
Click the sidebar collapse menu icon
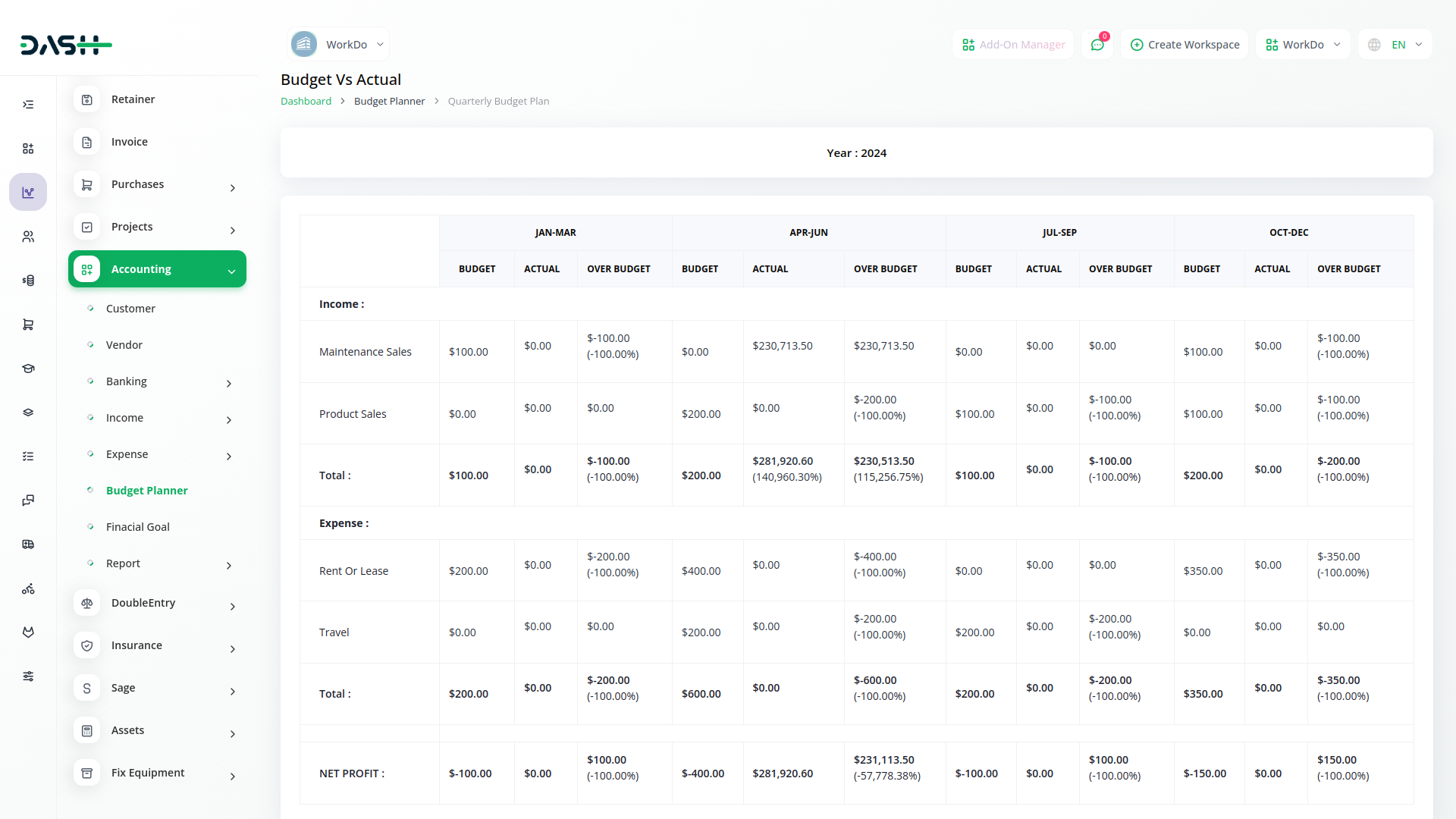pos(28,105)
